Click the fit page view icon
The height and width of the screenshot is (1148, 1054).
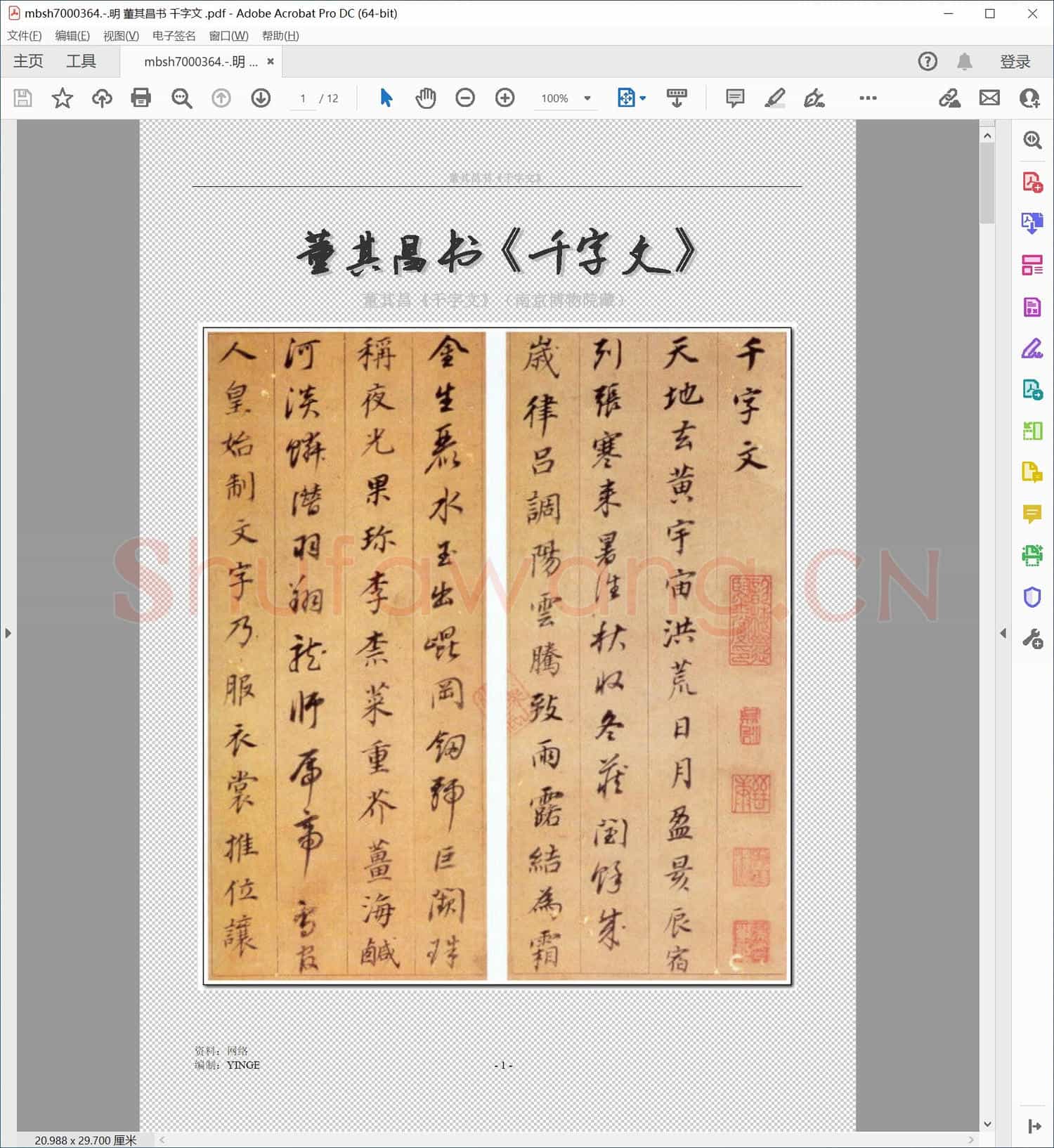[x=625, y=98]
